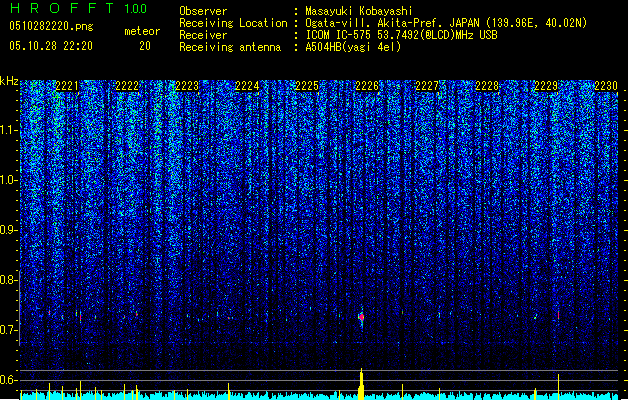Screen dimensions: 629x400
Task: Click the time marker 2228
Action: click(487, 86)
